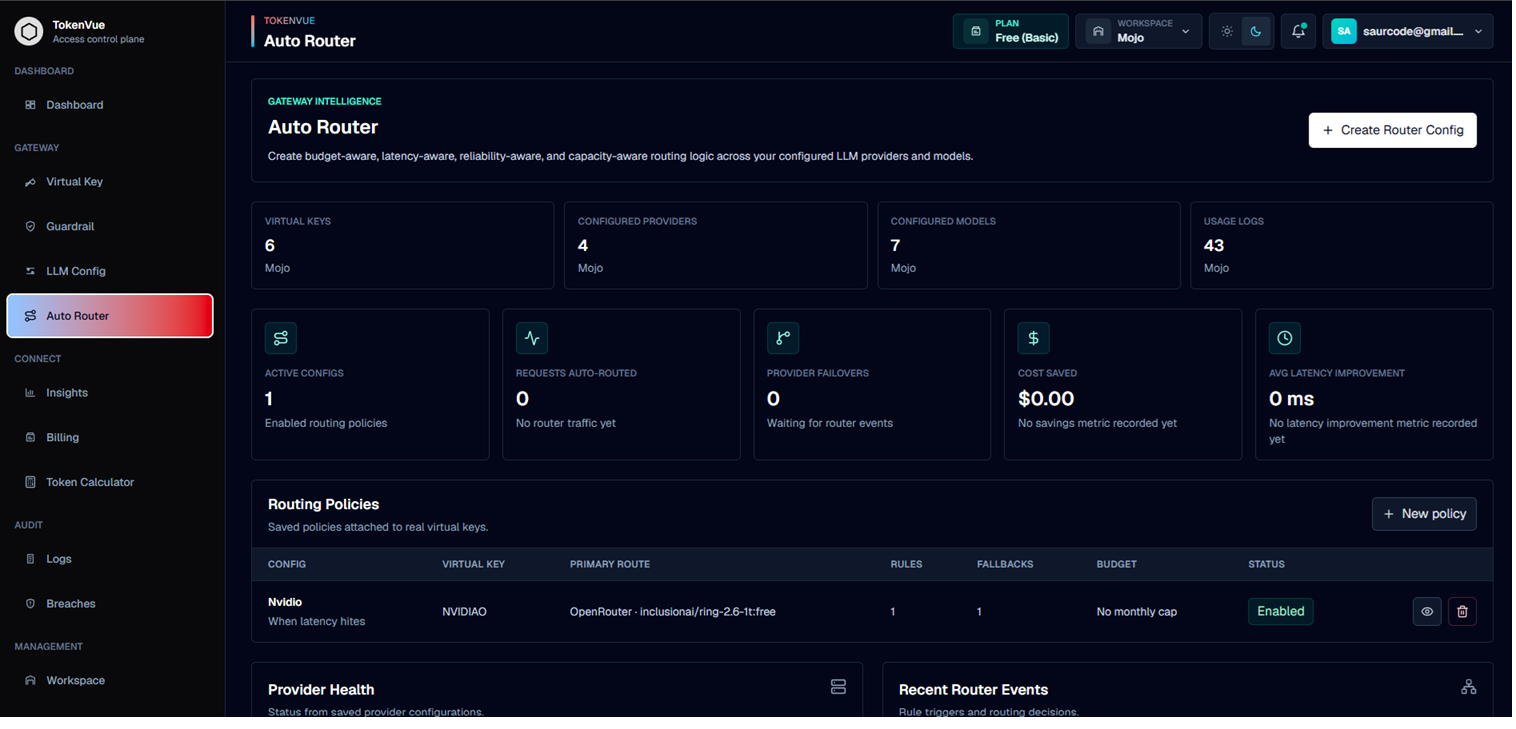Click the Cost Saved dollar icon
This screenshot has height=729, width=1516.
point(1033,338)
